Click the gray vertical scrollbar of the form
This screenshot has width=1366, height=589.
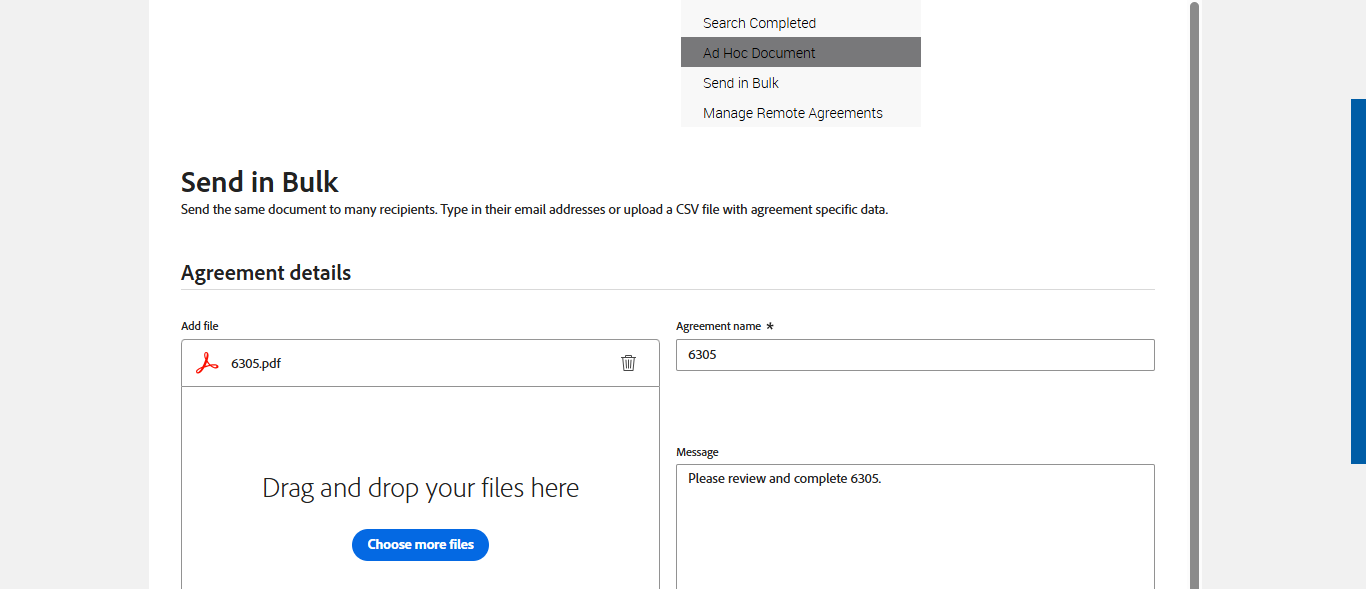(1194, 300)
